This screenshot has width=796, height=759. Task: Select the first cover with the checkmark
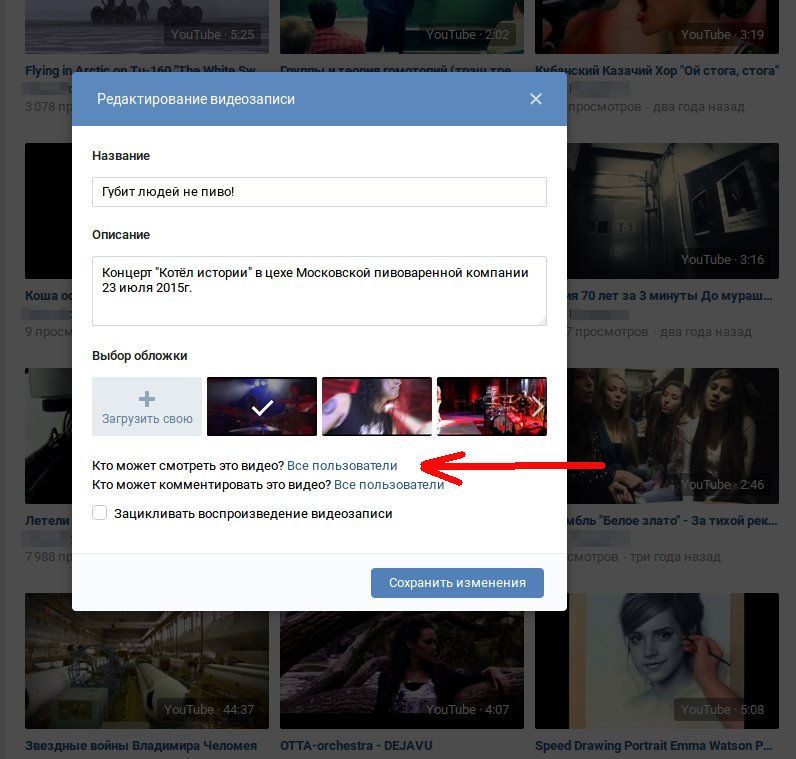pyautogui.click(x=262, y=406)
